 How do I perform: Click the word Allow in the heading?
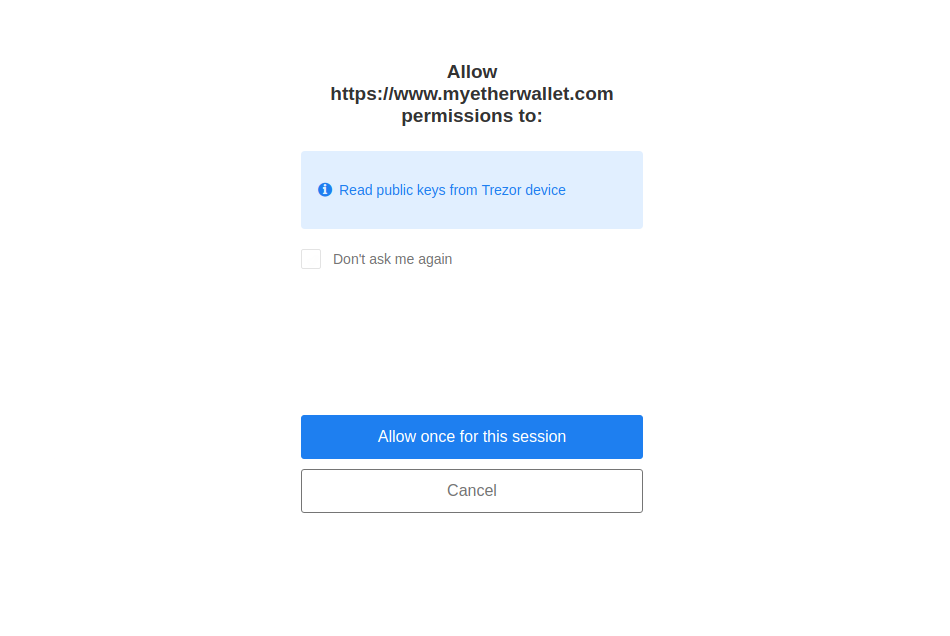click(x=472, y=72)
